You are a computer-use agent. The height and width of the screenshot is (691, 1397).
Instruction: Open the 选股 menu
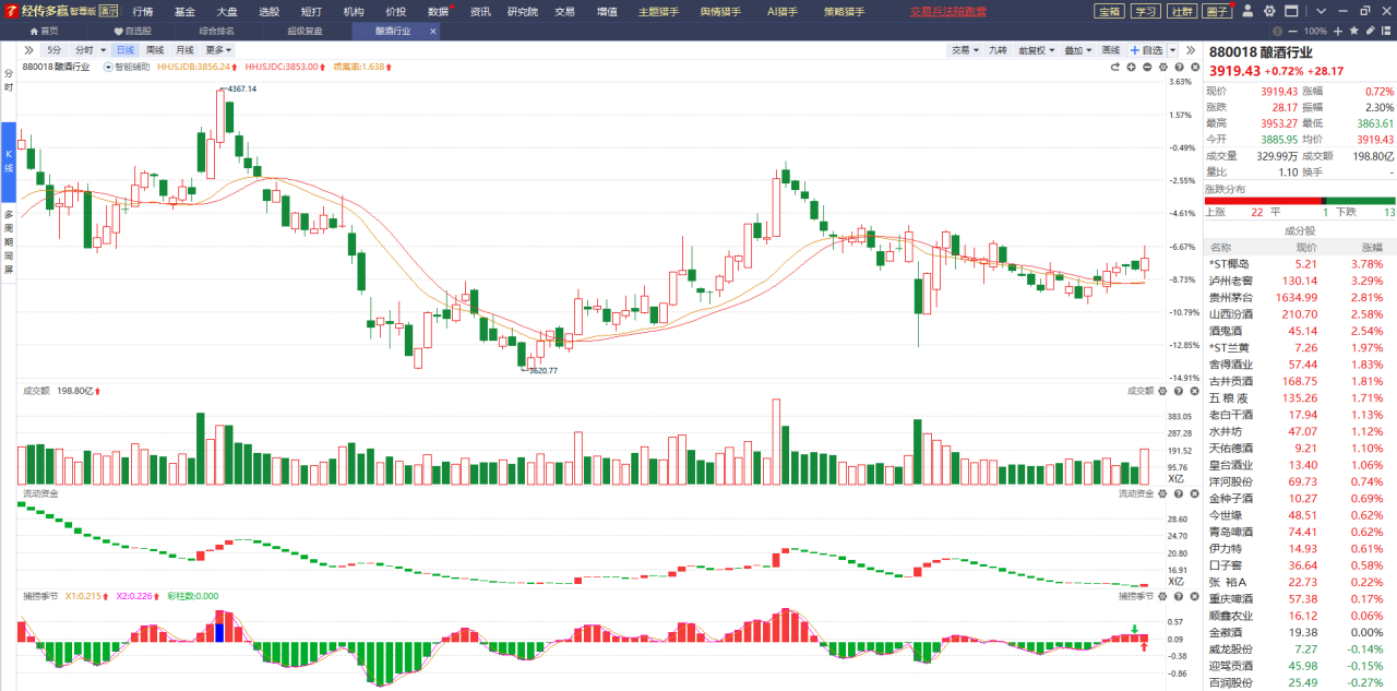269,11
